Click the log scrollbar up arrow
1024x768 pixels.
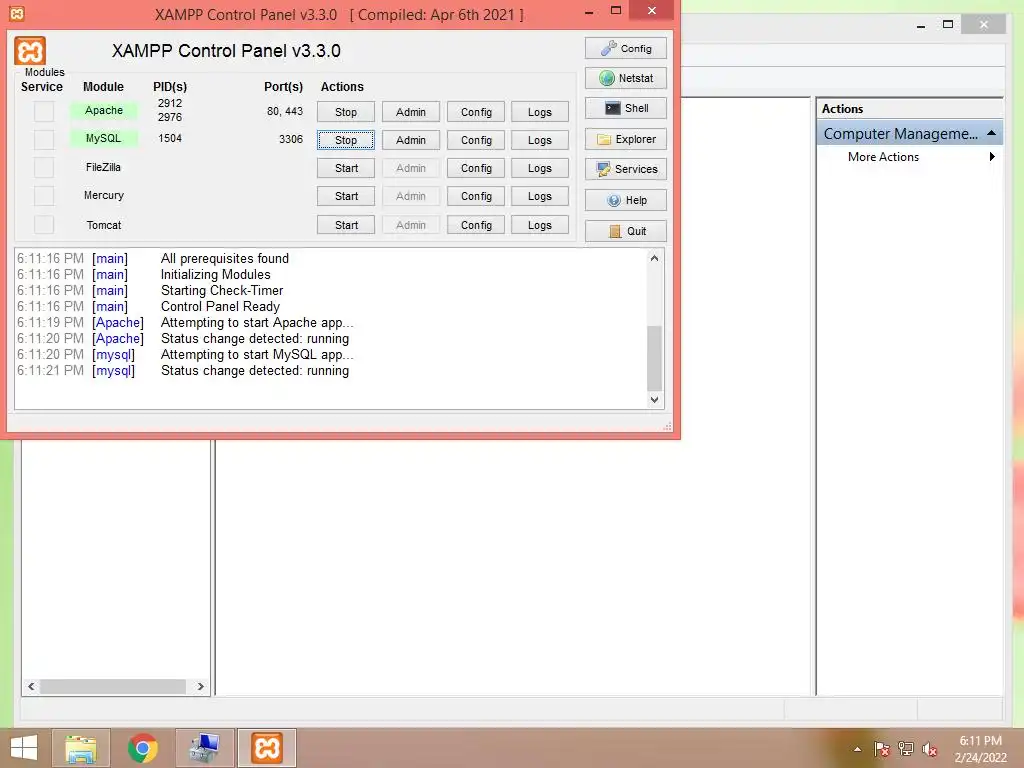pyautogui.click(x=654, y=258)
